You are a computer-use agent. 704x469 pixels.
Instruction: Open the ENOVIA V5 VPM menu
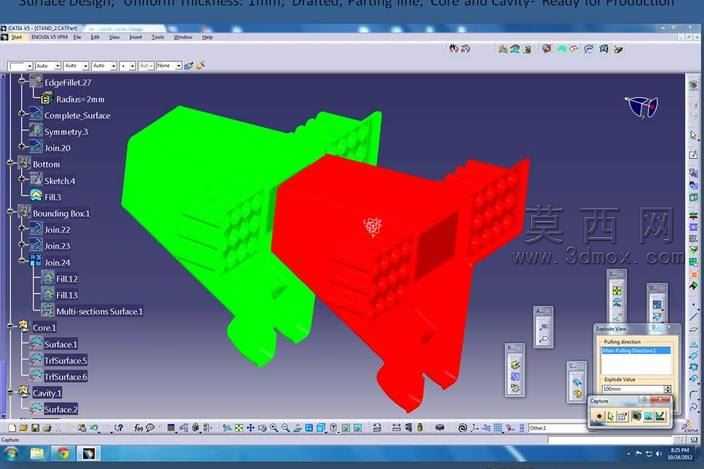click(49, 37)
